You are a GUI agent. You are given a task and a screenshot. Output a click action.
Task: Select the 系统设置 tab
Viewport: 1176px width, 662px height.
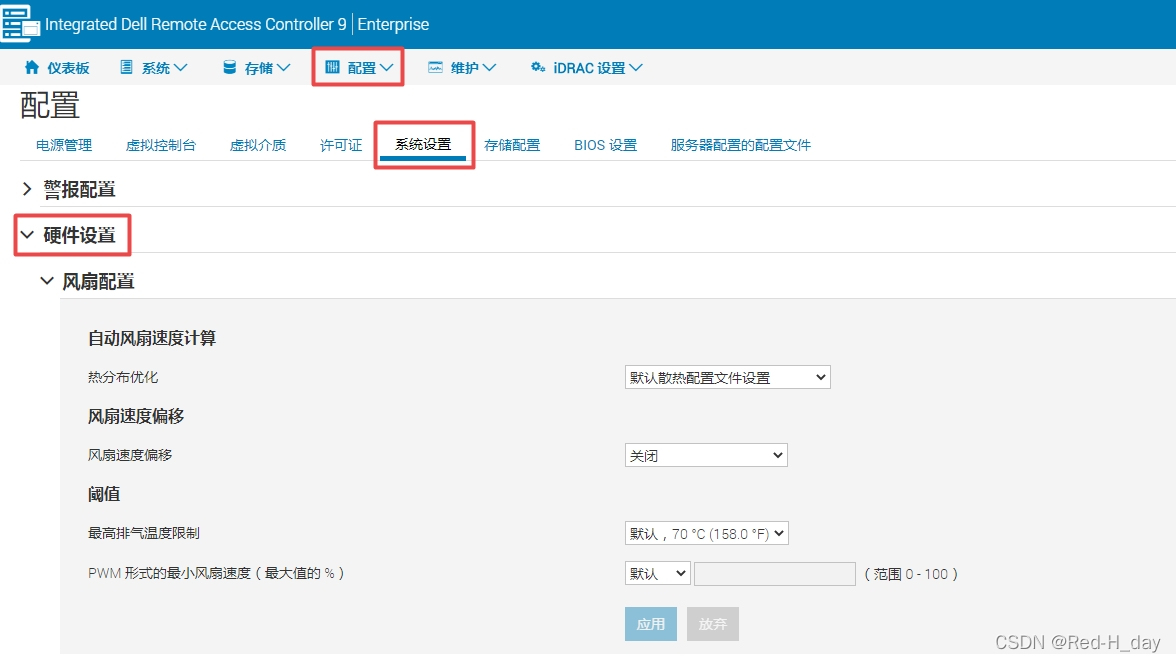tap(423, 144)
